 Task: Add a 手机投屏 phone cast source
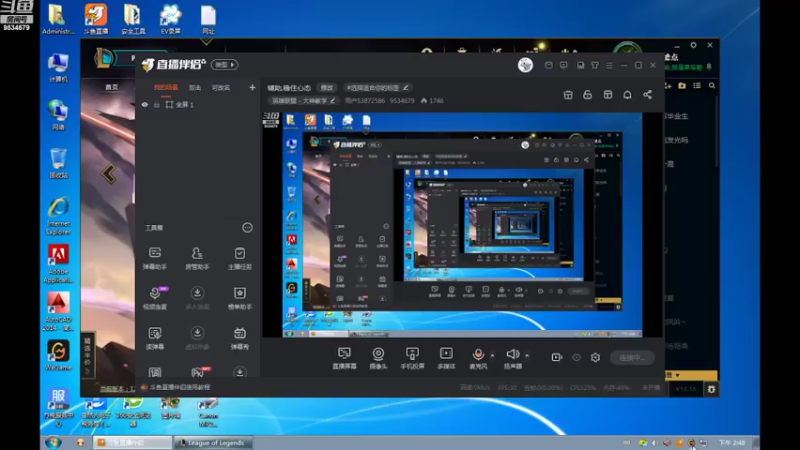tap(412, 358)
